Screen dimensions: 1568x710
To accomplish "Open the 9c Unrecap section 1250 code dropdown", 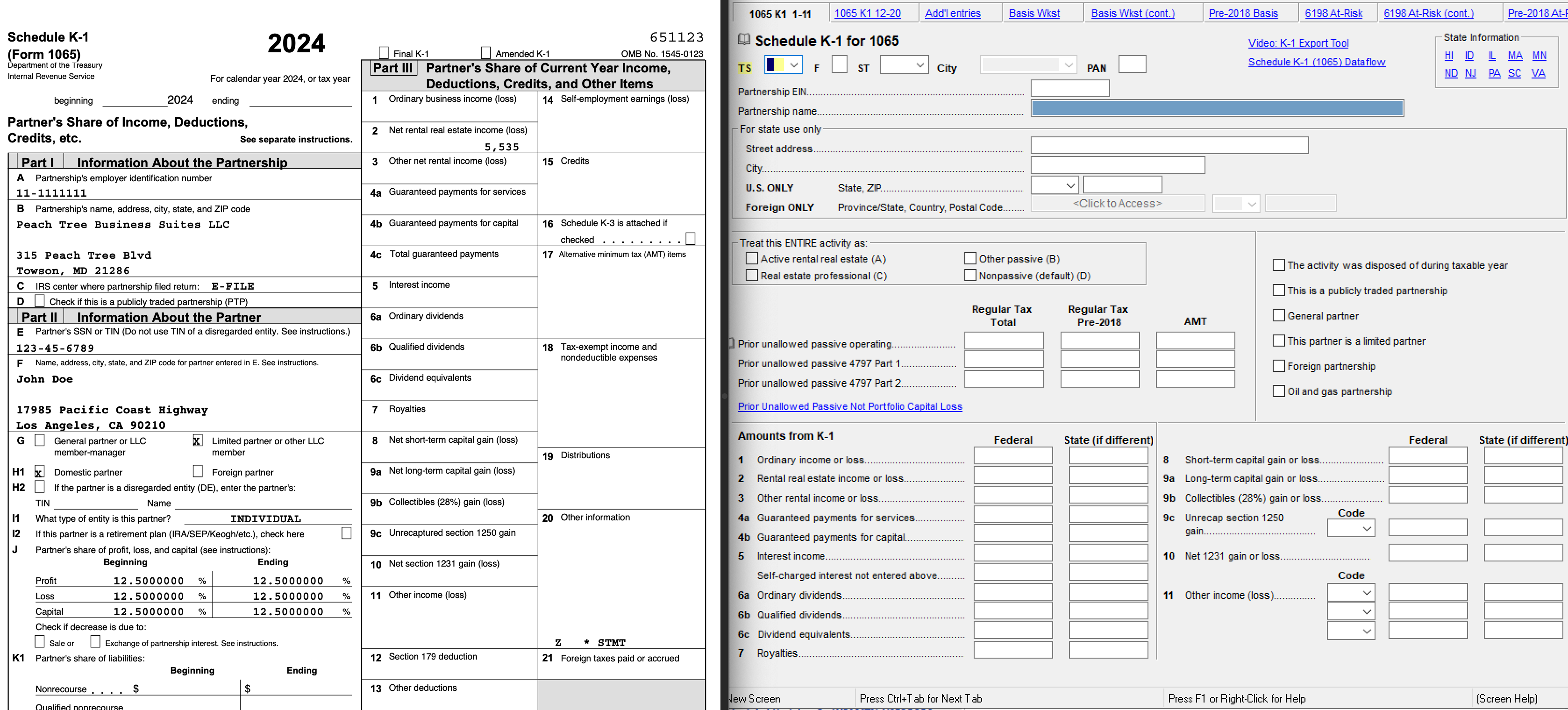I will point(1367,529).
